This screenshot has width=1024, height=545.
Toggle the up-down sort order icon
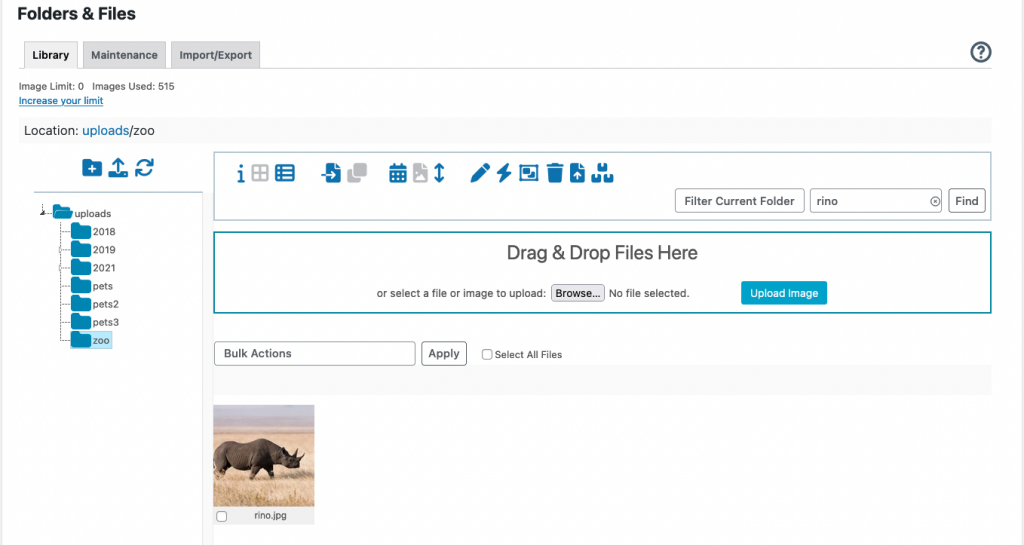point(440,173)
